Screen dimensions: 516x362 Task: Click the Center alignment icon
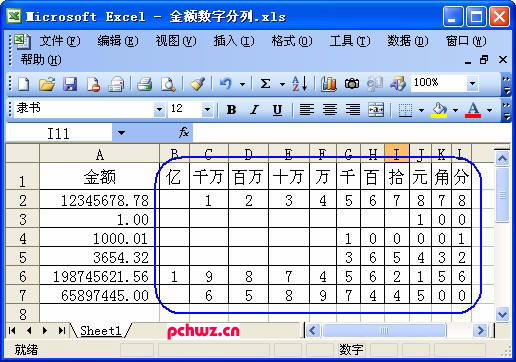[x=330, y=109]
